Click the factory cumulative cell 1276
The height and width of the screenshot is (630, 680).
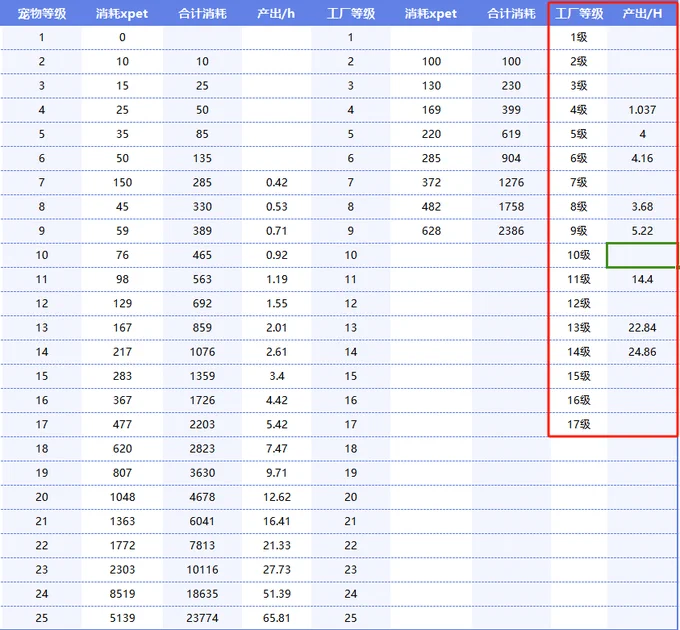click(x=511, y=182)
